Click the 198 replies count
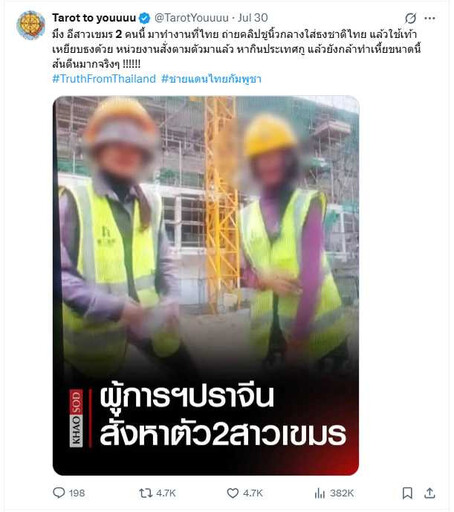This screenshot has width=454, height=512. point(77,493)
